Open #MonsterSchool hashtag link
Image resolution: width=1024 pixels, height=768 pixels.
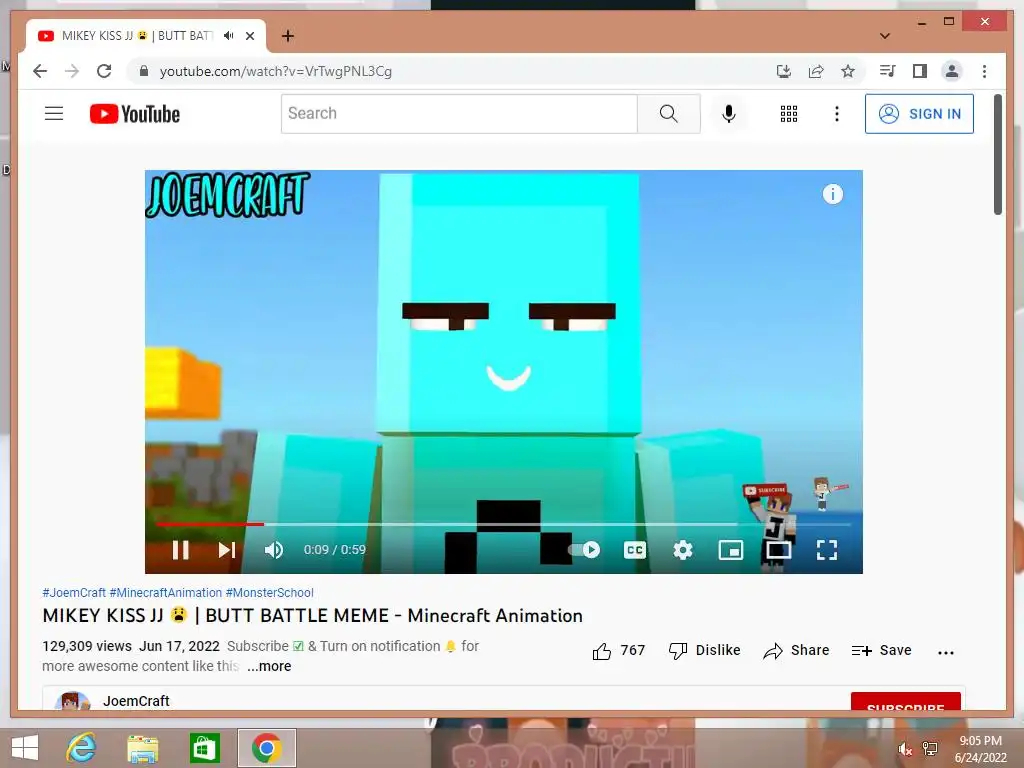coord(270,592)
